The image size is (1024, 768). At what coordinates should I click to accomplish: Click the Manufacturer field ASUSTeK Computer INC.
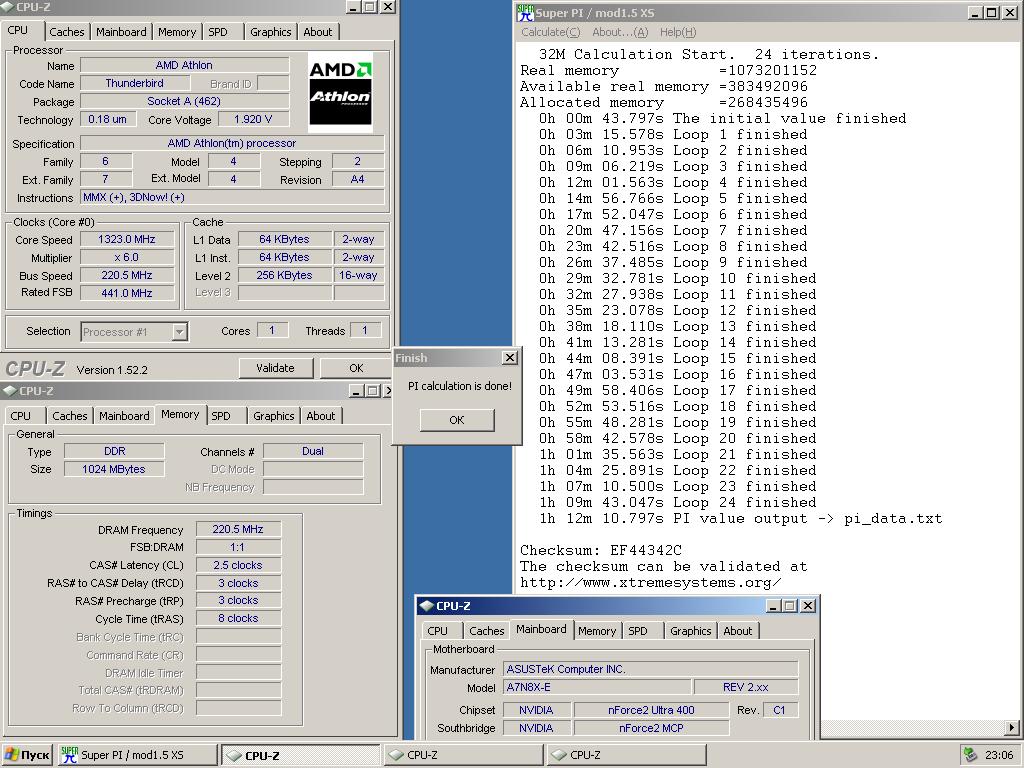(x=650, y=669)
